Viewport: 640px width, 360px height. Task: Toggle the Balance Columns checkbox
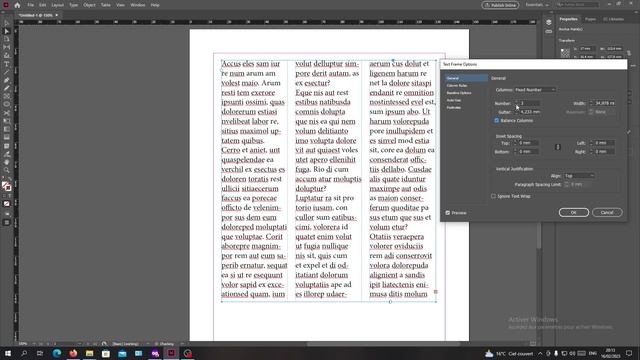497,120
